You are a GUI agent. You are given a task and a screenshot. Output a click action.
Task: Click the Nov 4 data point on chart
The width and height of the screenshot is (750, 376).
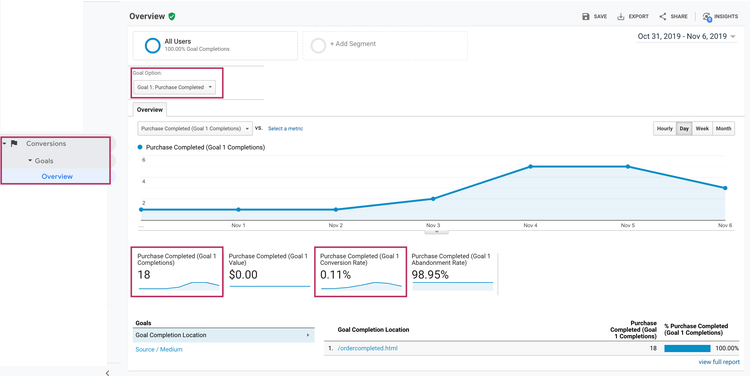coord(530,166)
